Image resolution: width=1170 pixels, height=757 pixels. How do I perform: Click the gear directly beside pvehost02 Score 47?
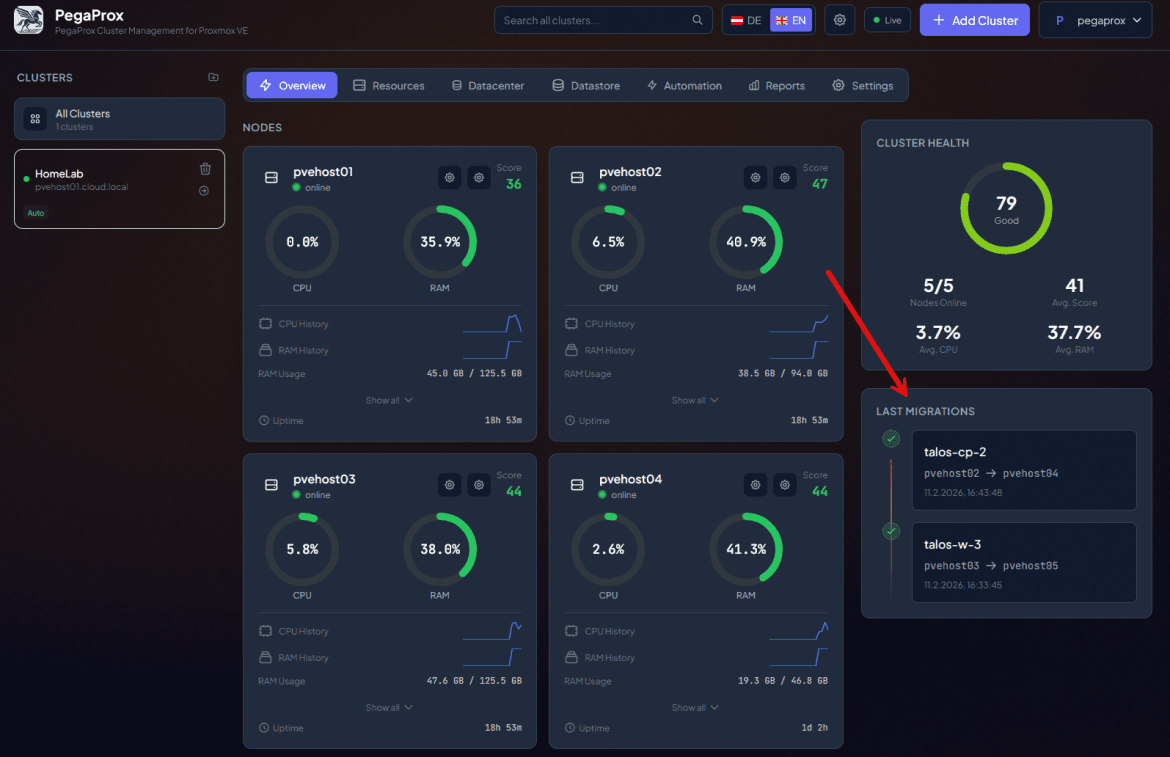[785, 178]
